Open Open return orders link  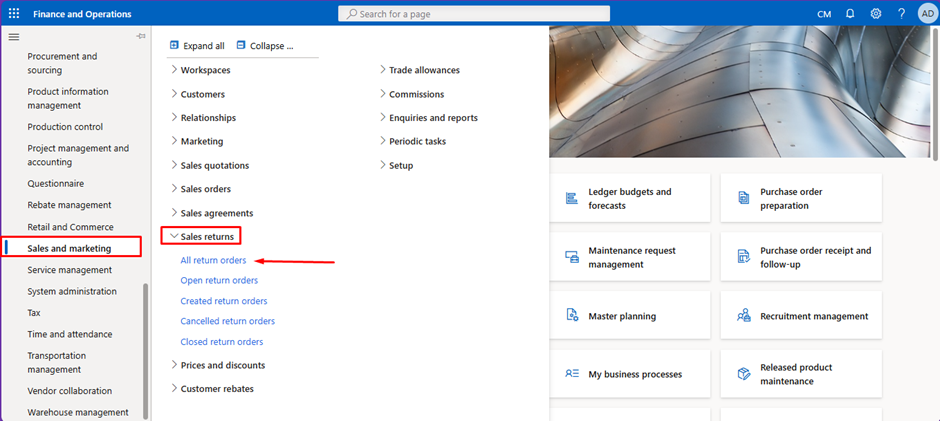(x=219, y=280)
